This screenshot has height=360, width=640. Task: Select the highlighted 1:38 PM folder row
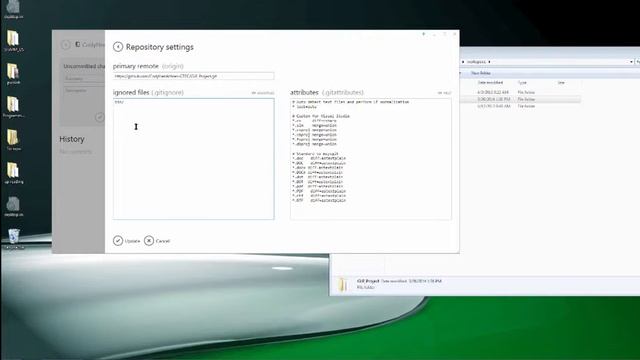[520, 99]
